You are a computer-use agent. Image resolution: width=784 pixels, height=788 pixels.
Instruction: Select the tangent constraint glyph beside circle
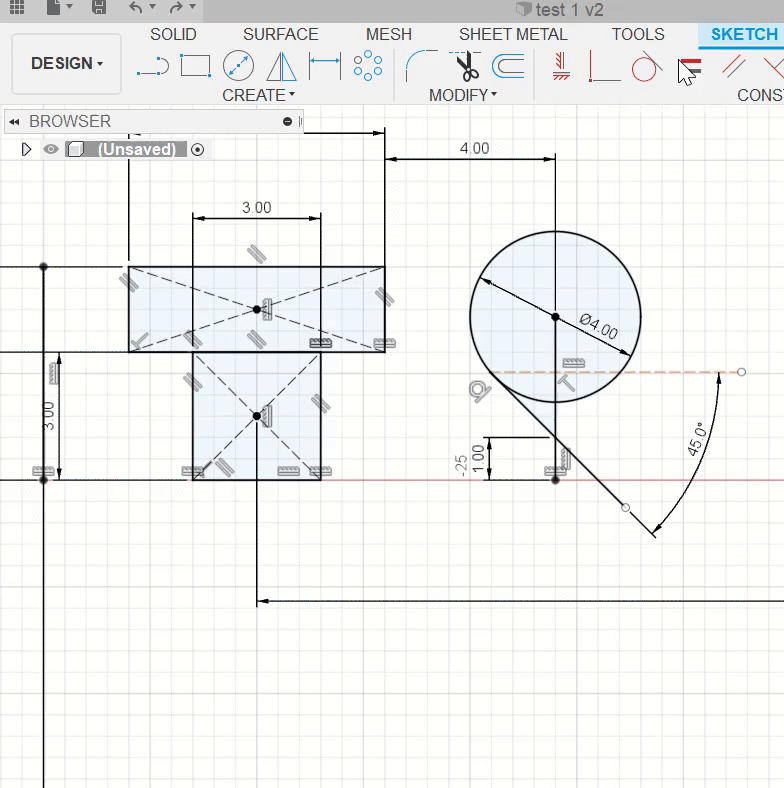click(479, 391)
